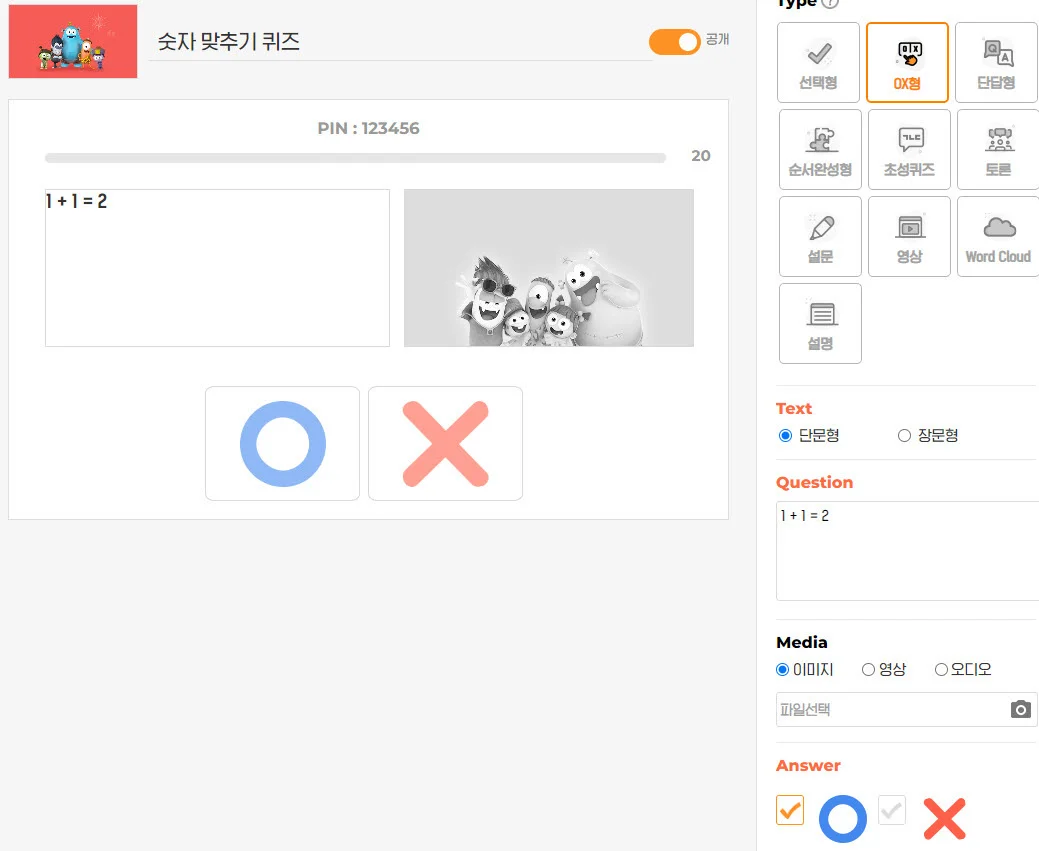The height and width of the screenshot is (851, 1039).
Task: Click the Question text area
Action: click(907, 551)
